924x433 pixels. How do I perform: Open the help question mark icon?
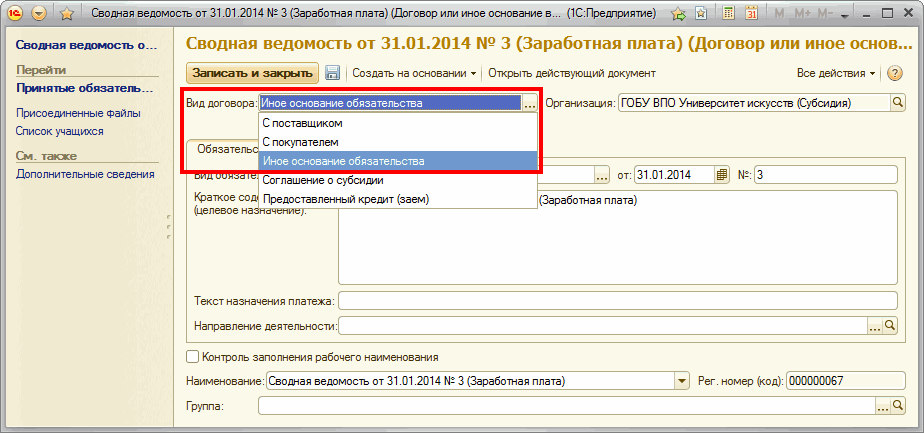pyautogui.click(x=894, y=73)
